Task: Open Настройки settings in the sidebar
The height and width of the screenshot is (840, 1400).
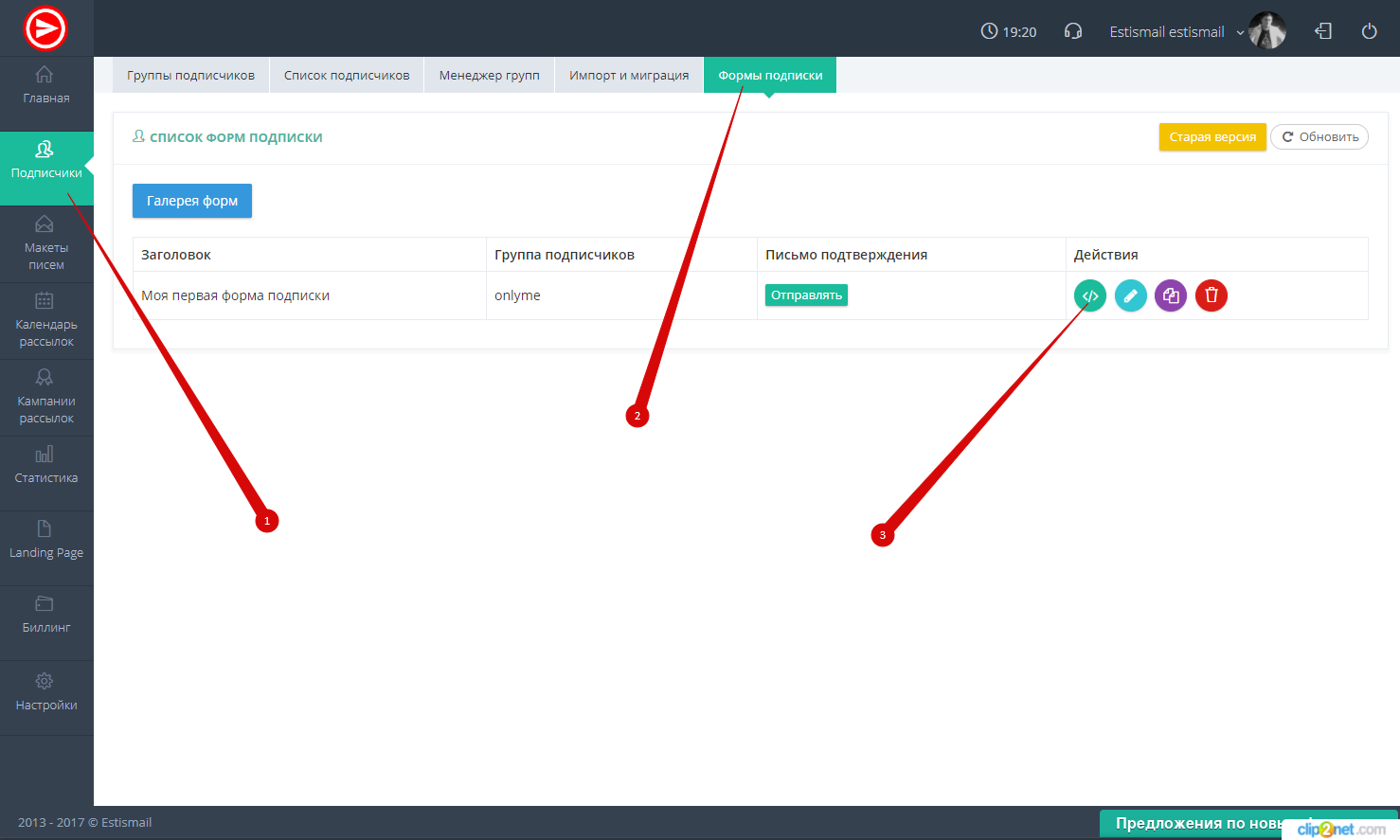Action: click(46, 692)
